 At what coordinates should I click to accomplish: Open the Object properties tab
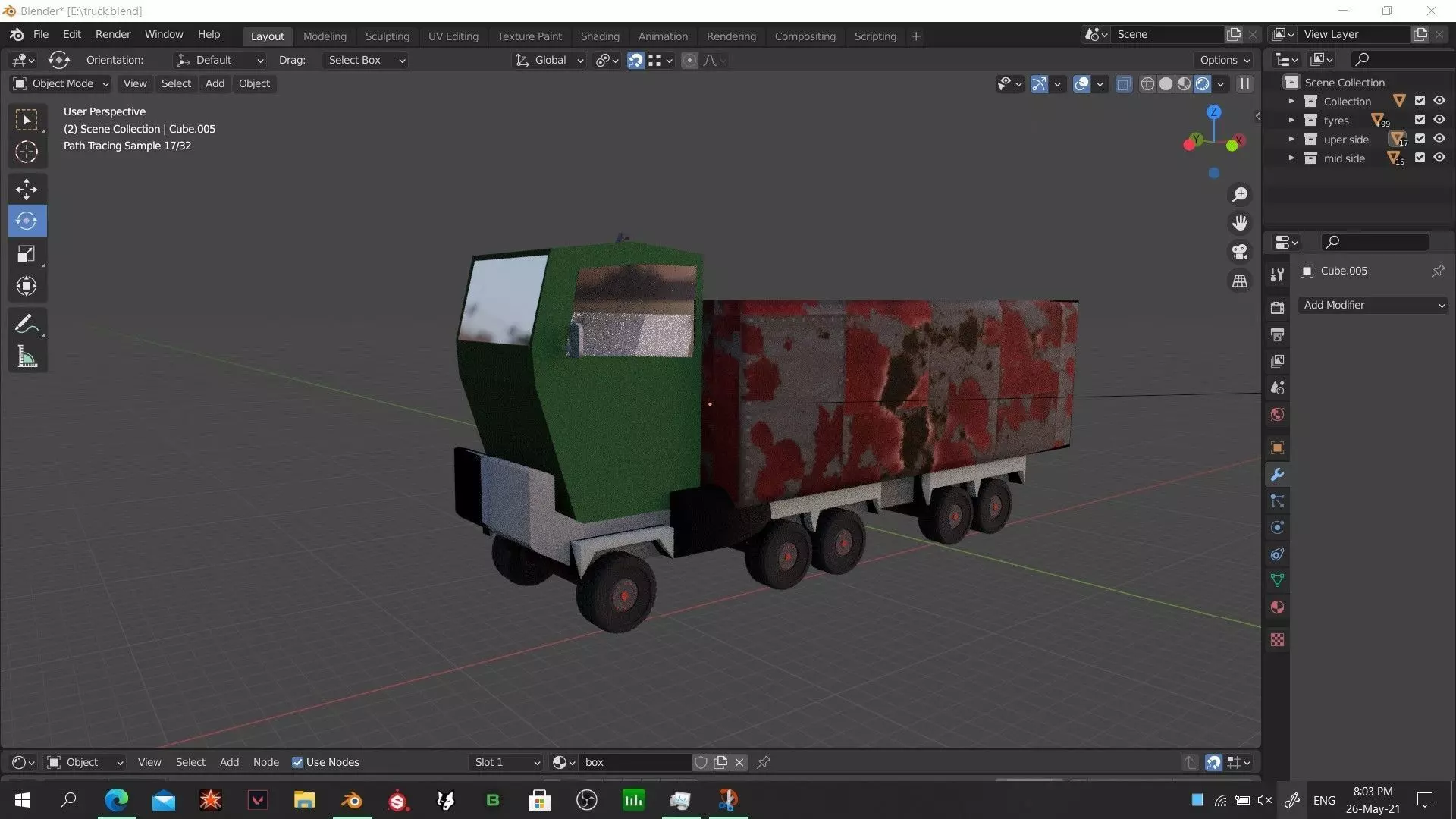[1277, 447]
